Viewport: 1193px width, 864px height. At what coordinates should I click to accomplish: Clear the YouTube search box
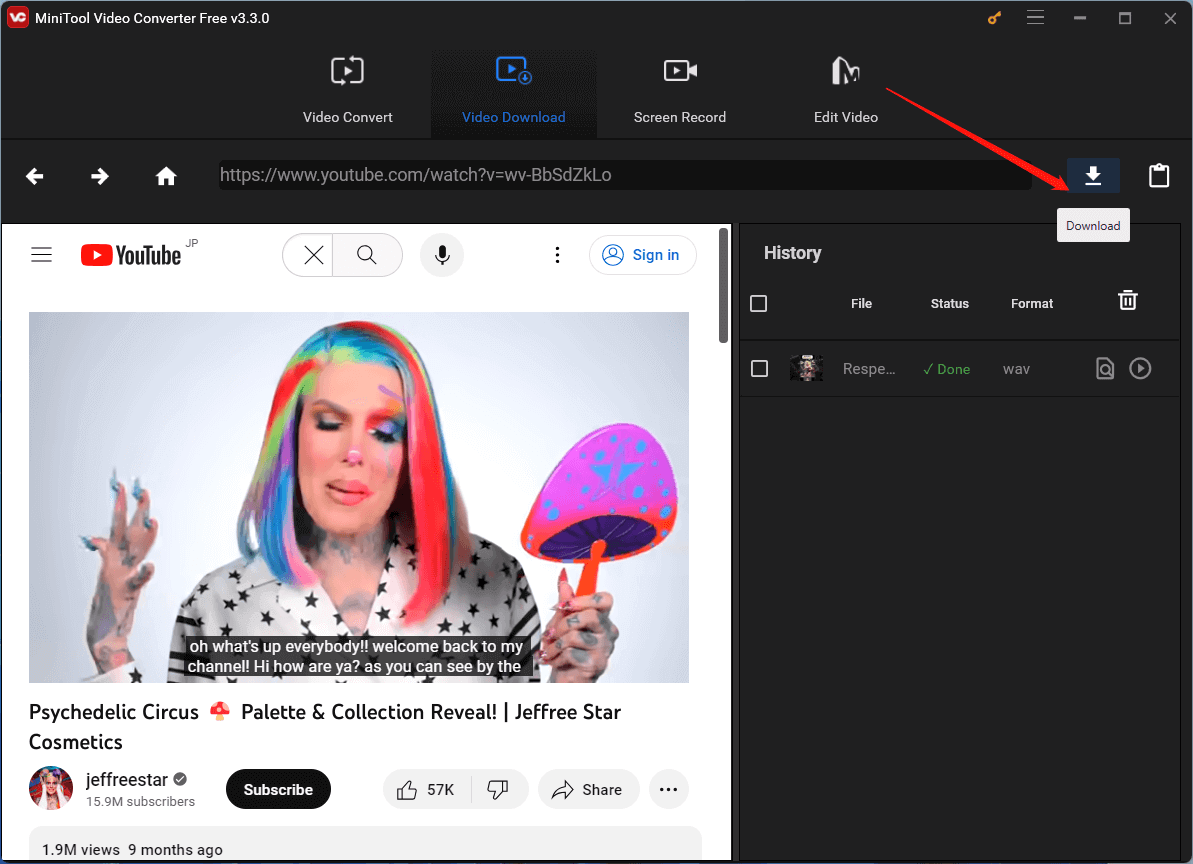click(313, 255)
